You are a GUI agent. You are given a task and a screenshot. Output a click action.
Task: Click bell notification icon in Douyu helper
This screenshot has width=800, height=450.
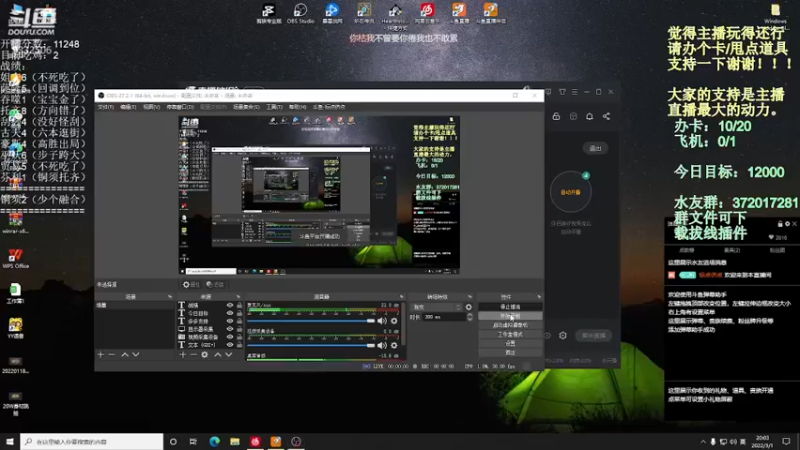pyautogui.click(x=589, y=116)
